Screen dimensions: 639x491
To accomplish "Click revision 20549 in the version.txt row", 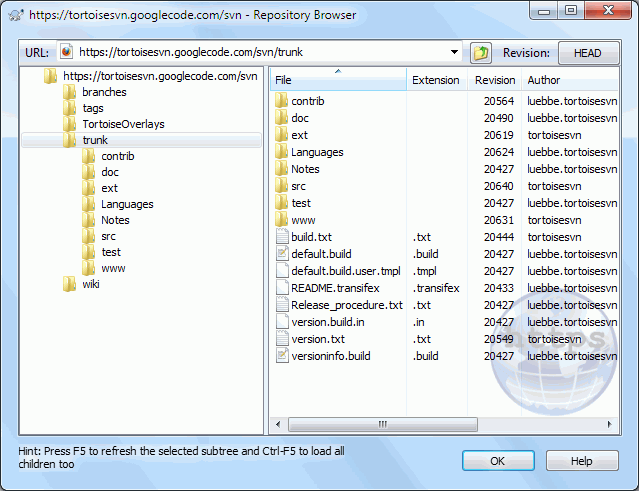I will tap(499, 339).
